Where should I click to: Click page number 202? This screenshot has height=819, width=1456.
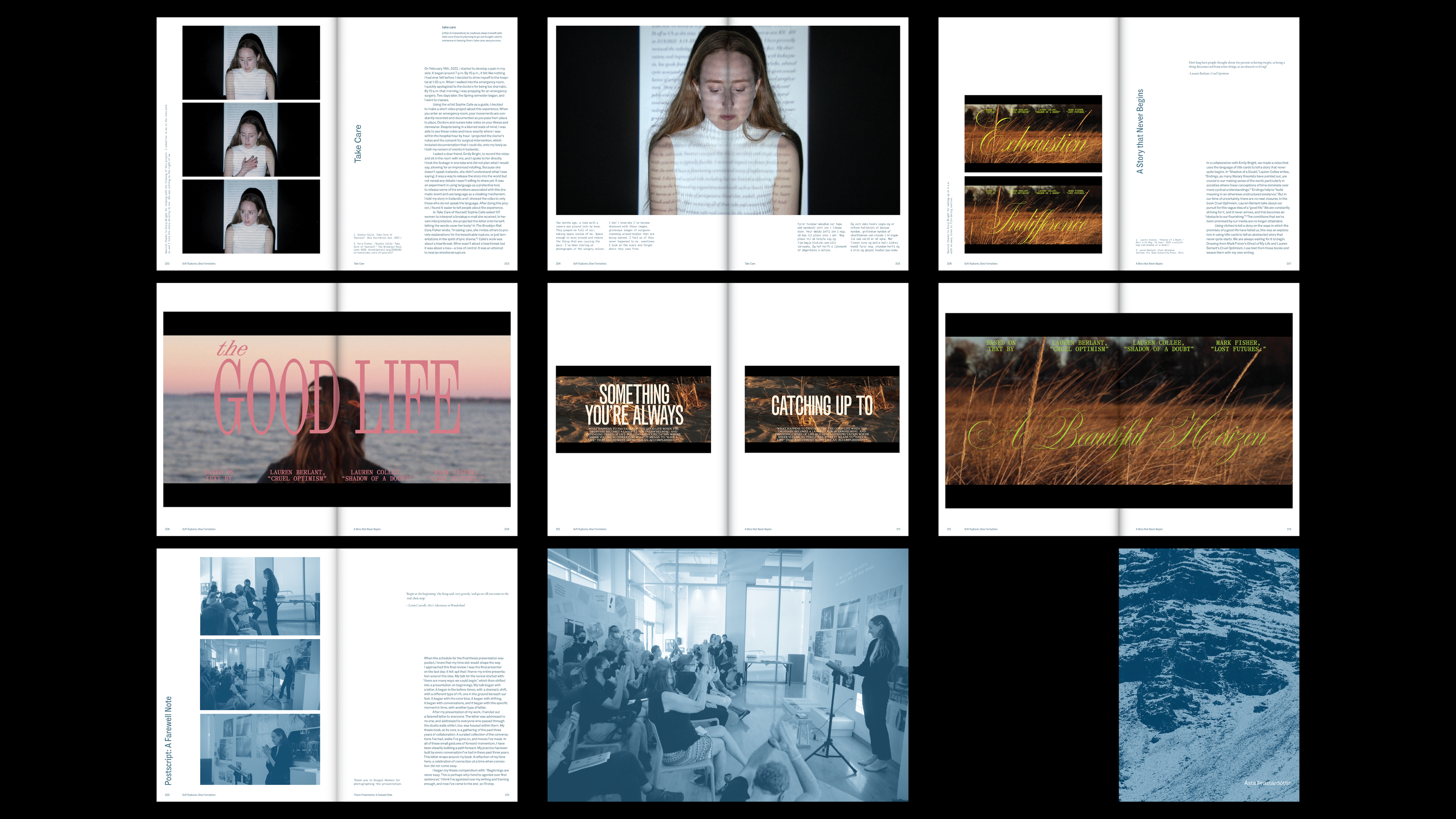coord(167,263)
